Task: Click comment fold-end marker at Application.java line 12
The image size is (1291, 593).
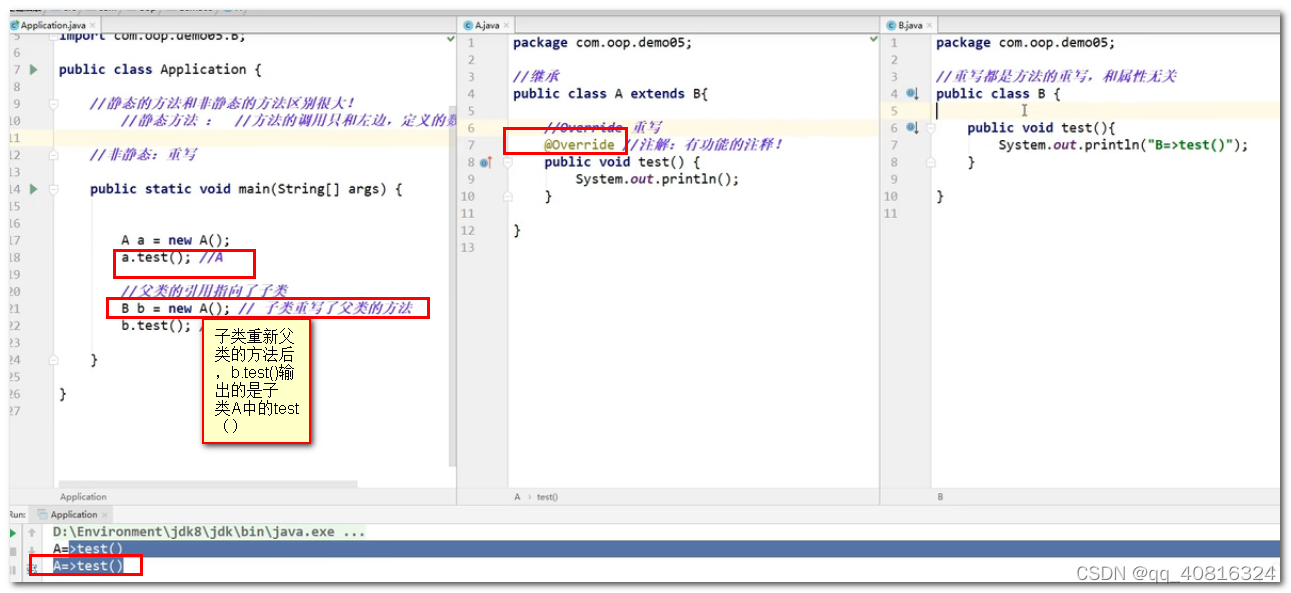Action: coord(54,155)
